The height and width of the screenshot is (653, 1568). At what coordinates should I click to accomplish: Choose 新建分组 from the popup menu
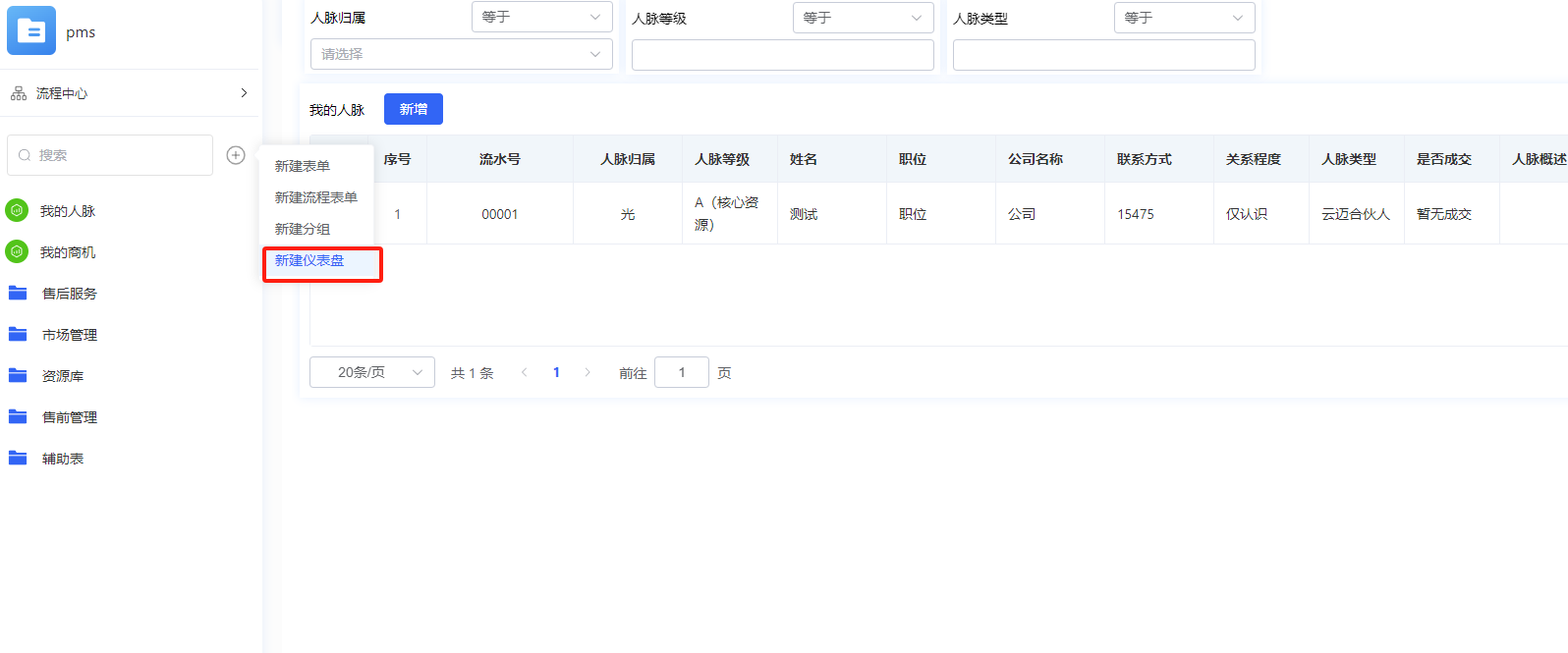[303, 229]
